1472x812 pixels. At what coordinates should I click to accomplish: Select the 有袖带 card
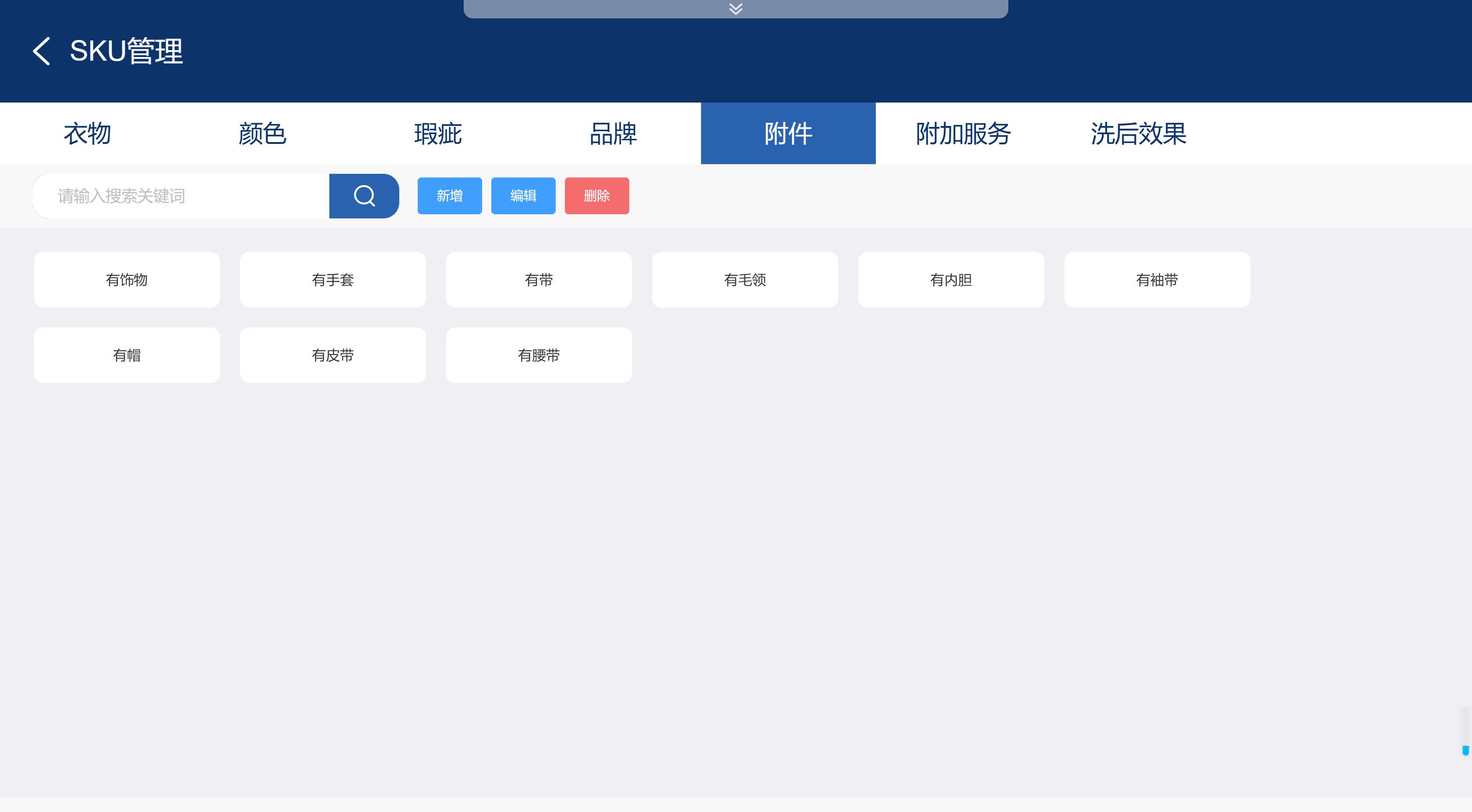coord(1156,280)
